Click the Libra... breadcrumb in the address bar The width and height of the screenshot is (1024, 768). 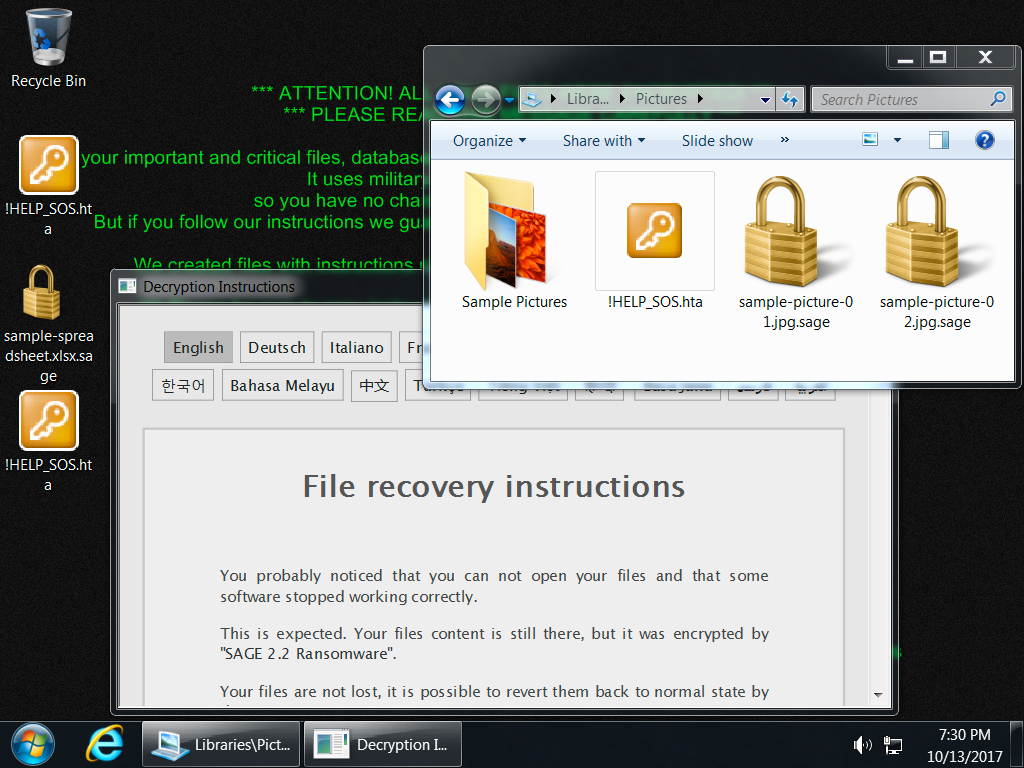(x=588, y=99)
